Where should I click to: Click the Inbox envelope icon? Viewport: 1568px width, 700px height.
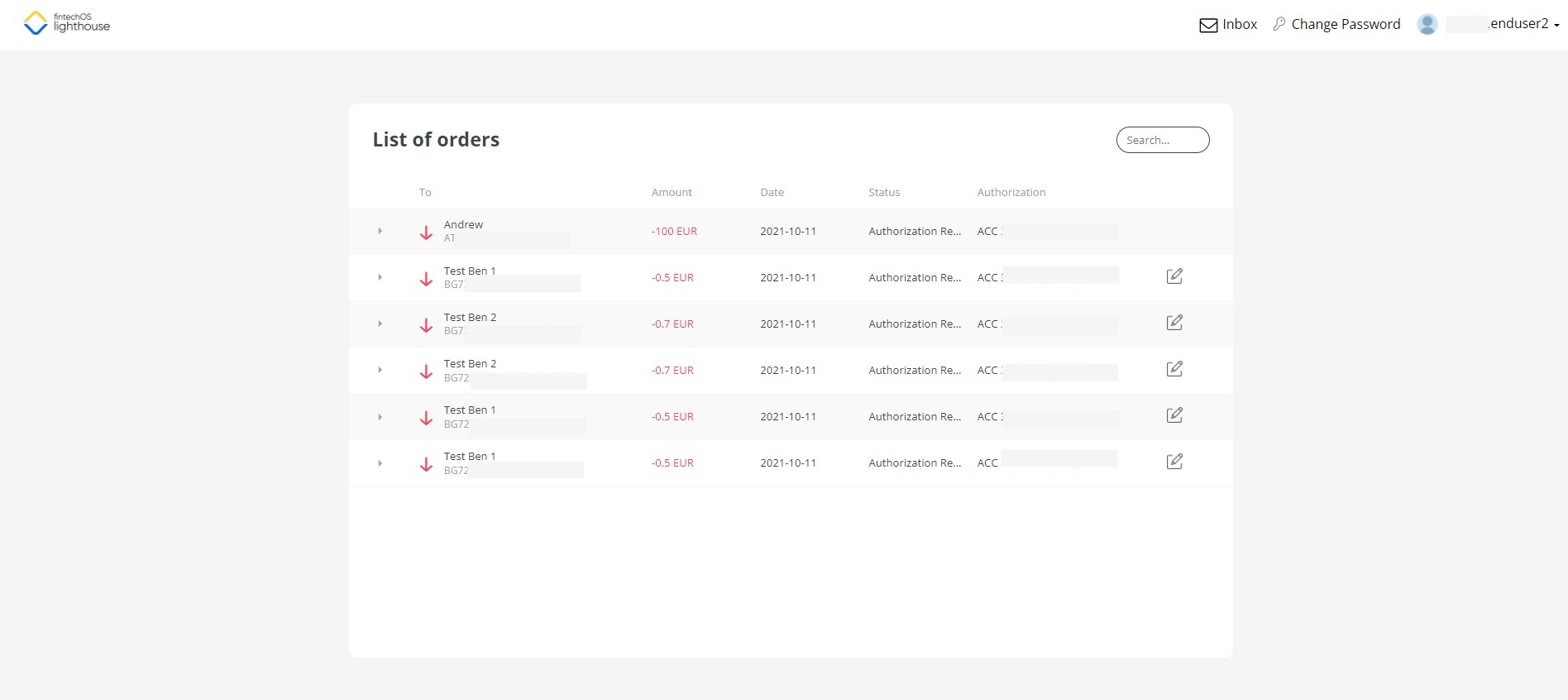pos(1208,26)
